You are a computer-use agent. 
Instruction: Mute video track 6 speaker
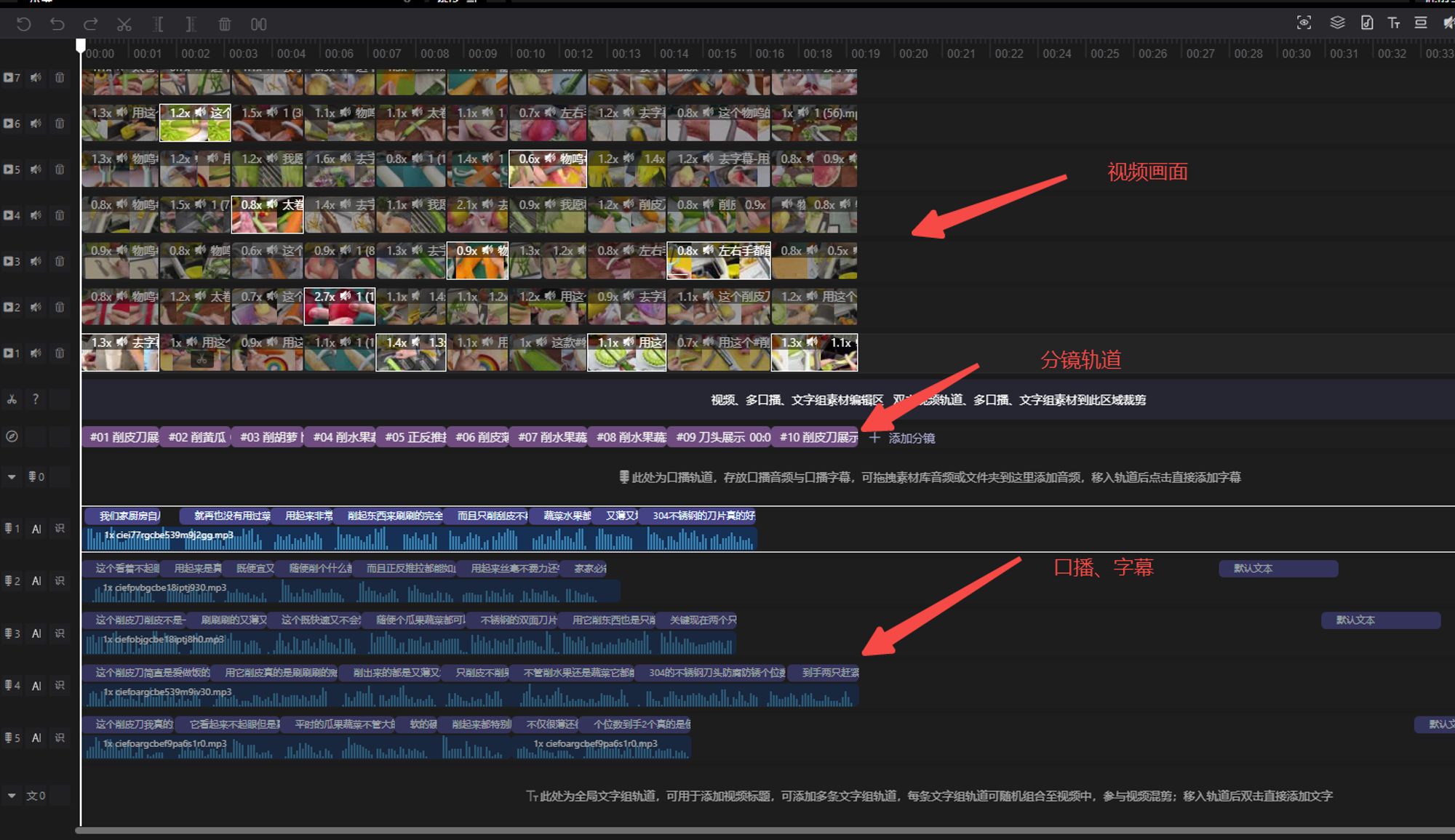(x=36, y=124)
